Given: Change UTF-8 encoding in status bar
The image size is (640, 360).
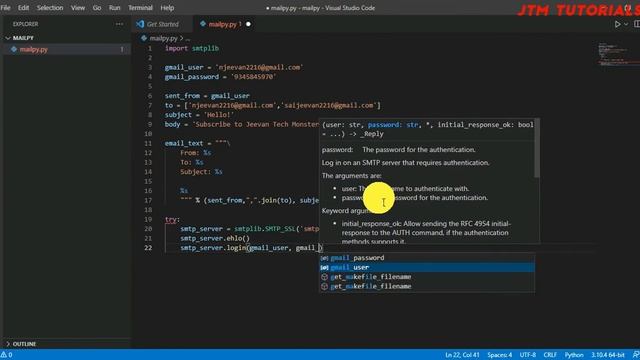Looking at the screenshot, I should point(528,355).
